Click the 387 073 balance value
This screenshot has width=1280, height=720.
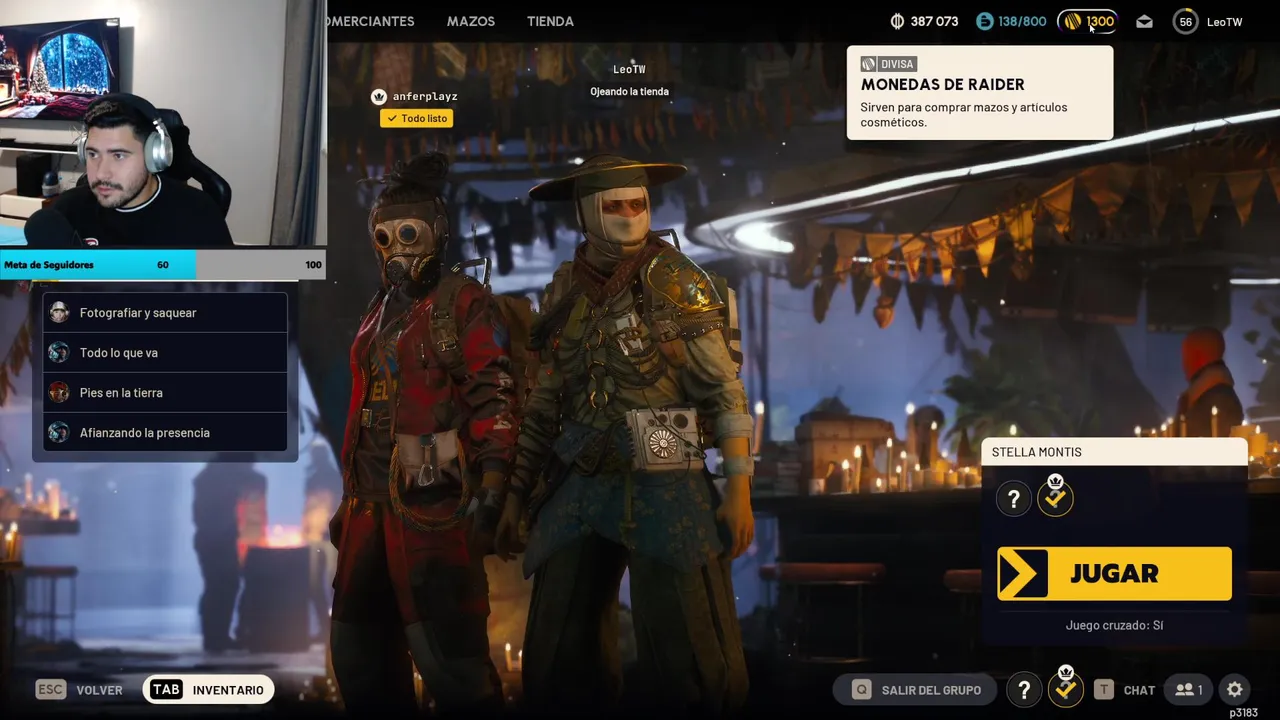pos(934,21)
